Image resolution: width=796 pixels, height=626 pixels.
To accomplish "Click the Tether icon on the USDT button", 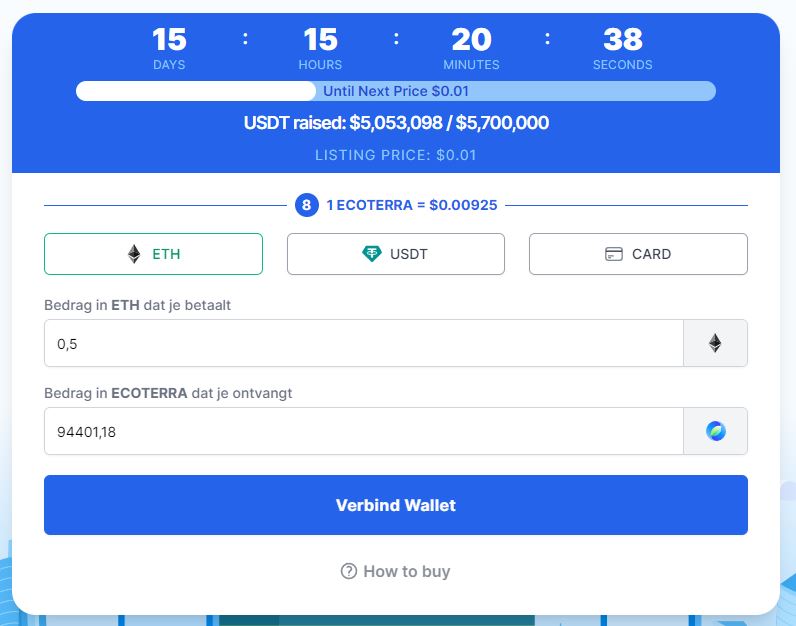I will 372,254.
